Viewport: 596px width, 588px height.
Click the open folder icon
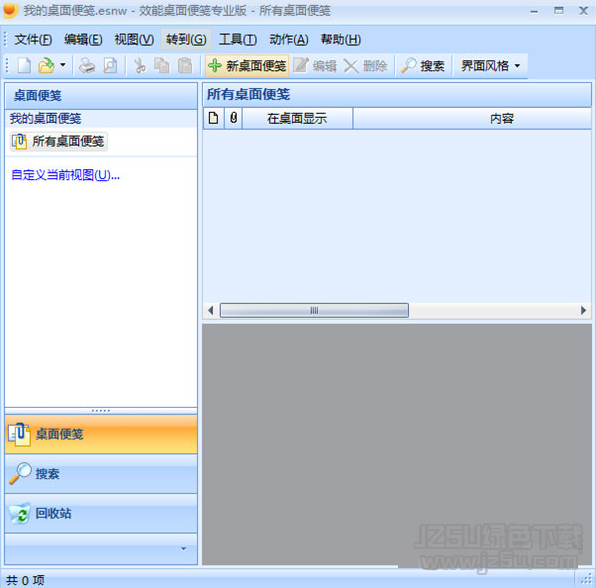pyautogui.click(x=46, y=66)
